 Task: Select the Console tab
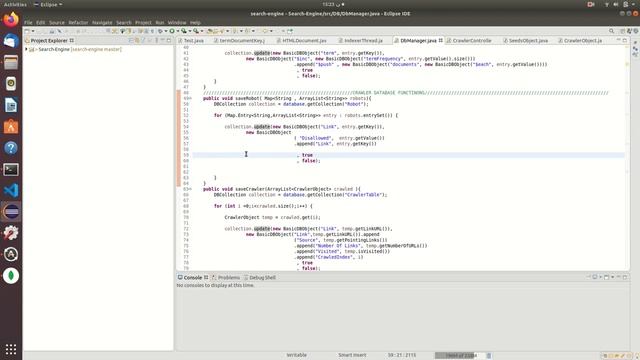tap(193, 278)
